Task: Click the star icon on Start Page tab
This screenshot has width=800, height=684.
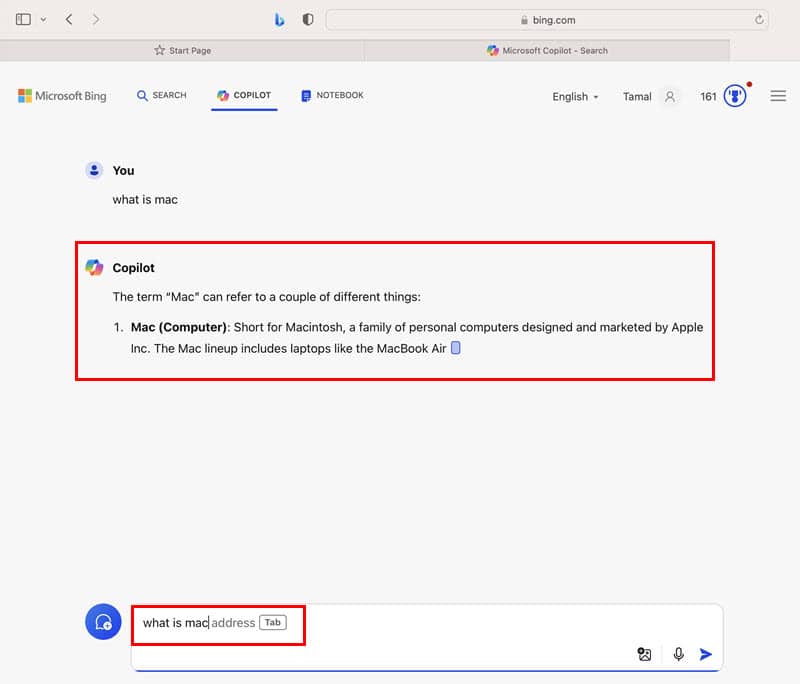Action: click(x=160, y=50)
